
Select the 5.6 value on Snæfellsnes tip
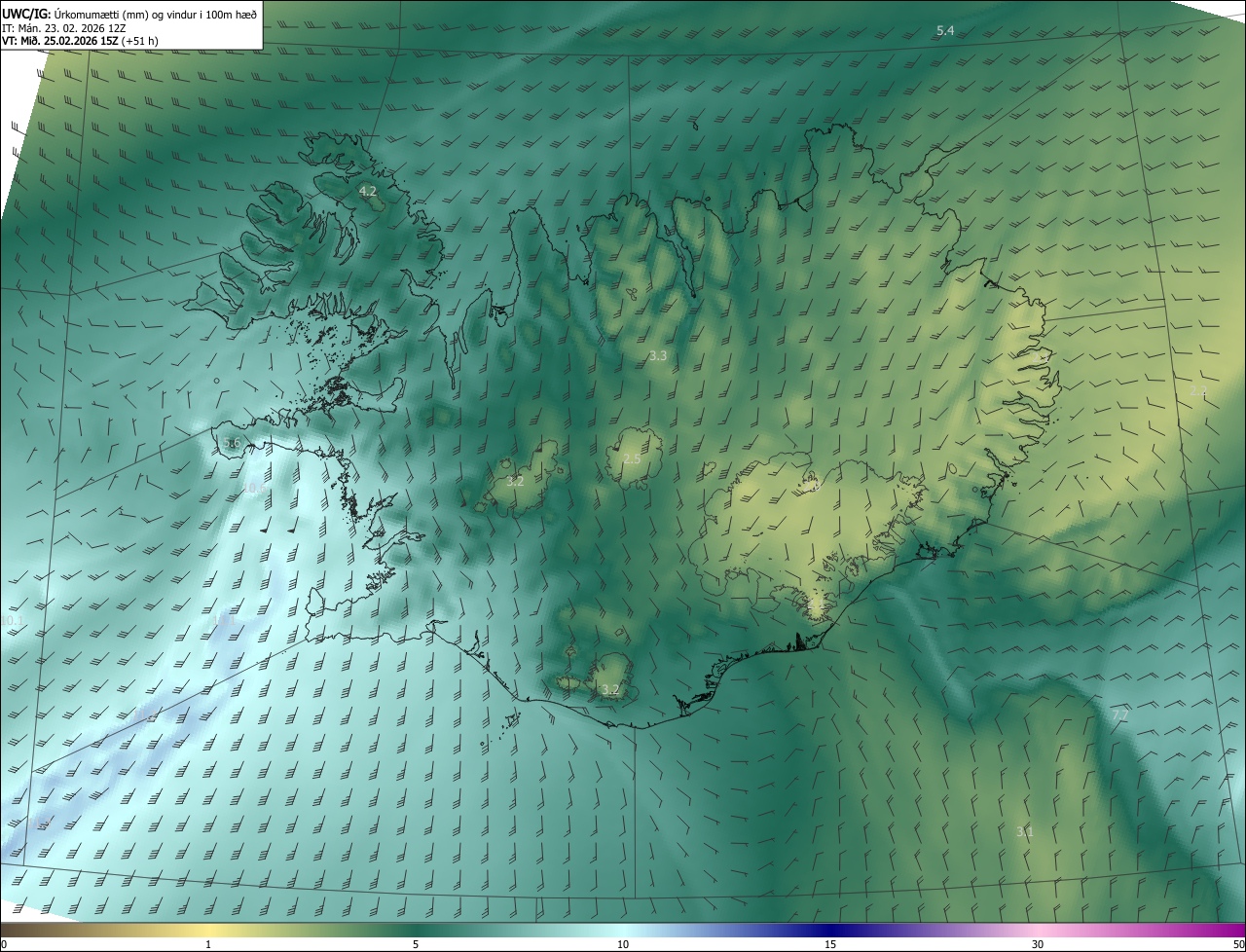click(x=232, y=443)
